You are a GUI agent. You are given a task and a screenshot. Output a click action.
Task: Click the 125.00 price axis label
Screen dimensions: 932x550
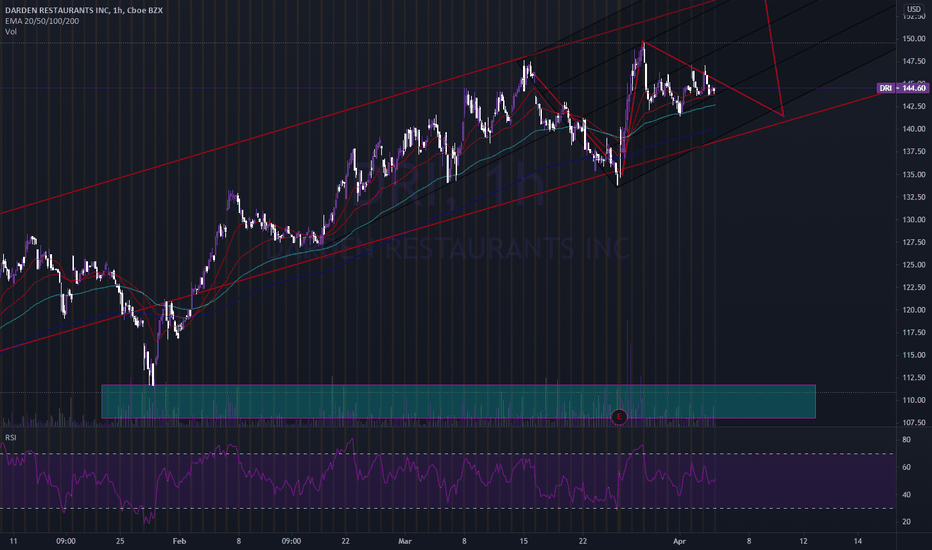coord(914,265)
